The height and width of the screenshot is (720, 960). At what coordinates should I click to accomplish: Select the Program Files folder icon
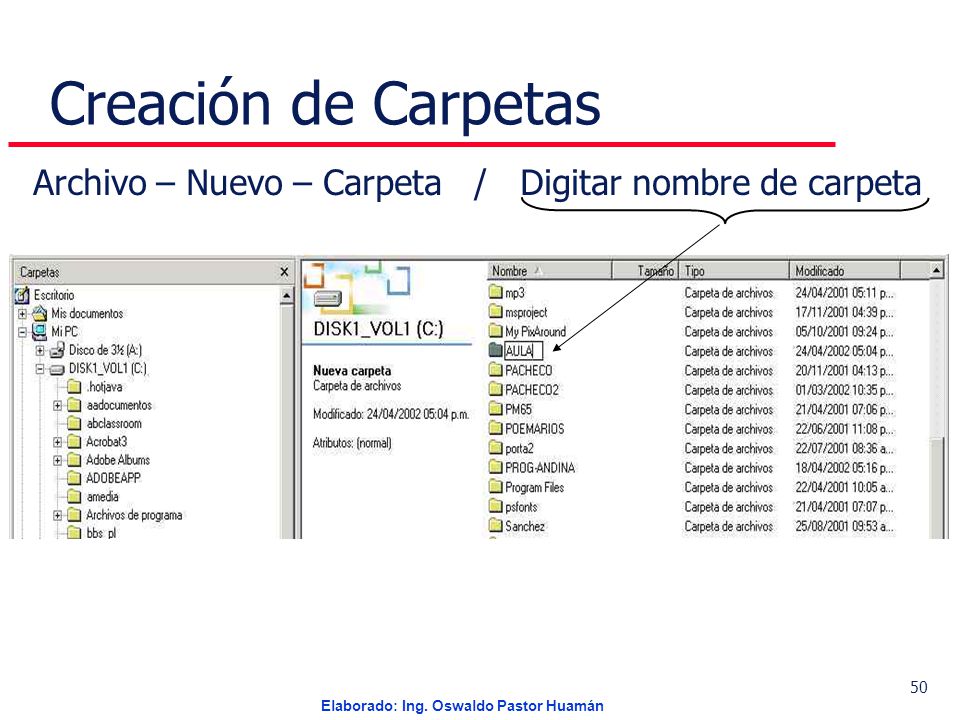[495, 487]
